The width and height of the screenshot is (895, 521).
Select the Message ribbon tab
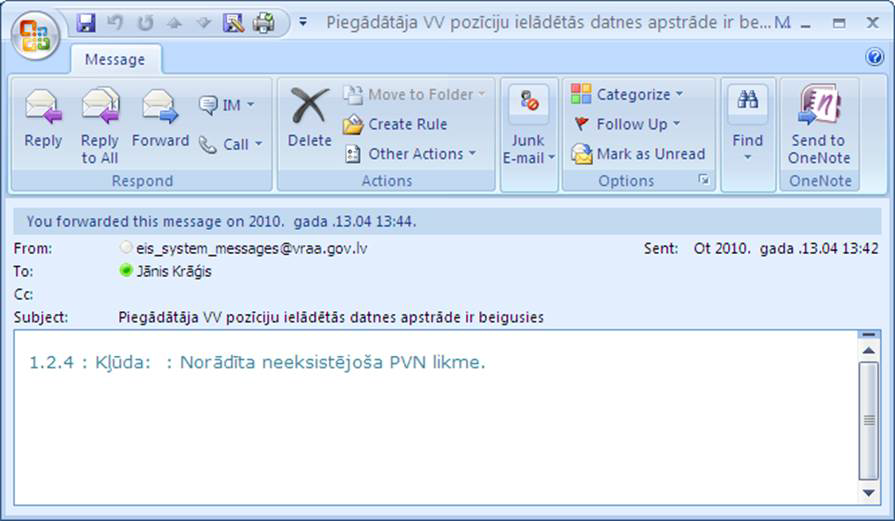pyautogui.click(x=114, y=59)
